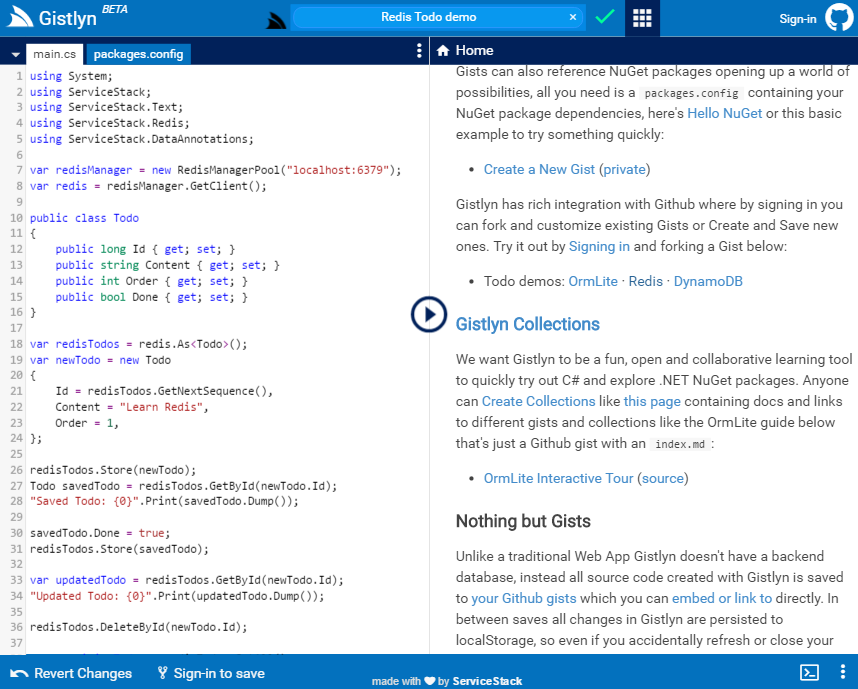
Task: Click code line 'public class Todo'
Action: pyautogui.click(x=84, y=218)
